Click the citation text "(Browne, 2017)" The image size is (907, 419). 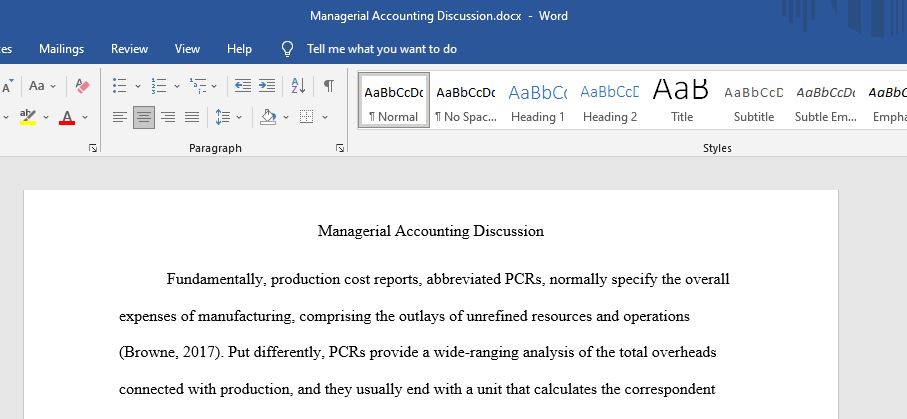coord(171,352)
